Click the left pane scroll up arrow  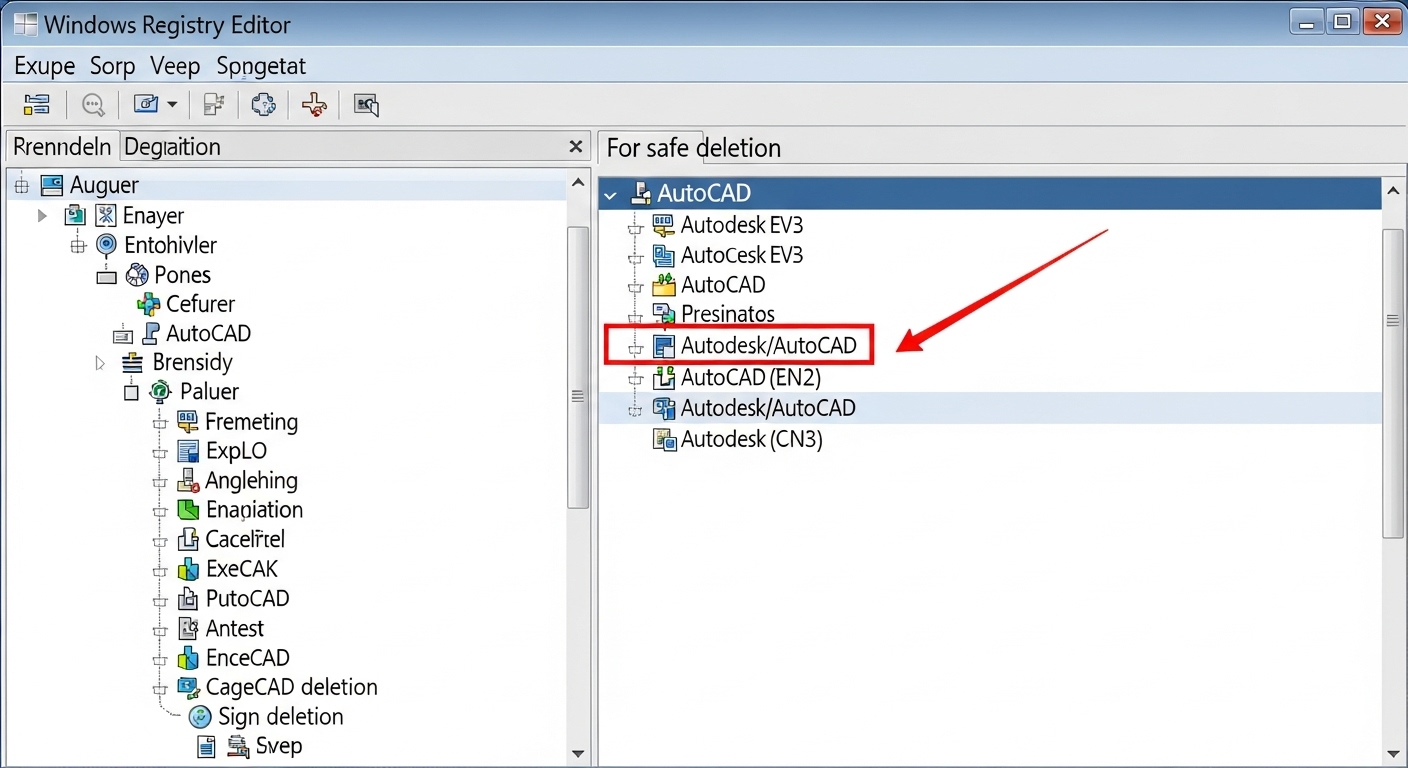(x=578, y=183)
